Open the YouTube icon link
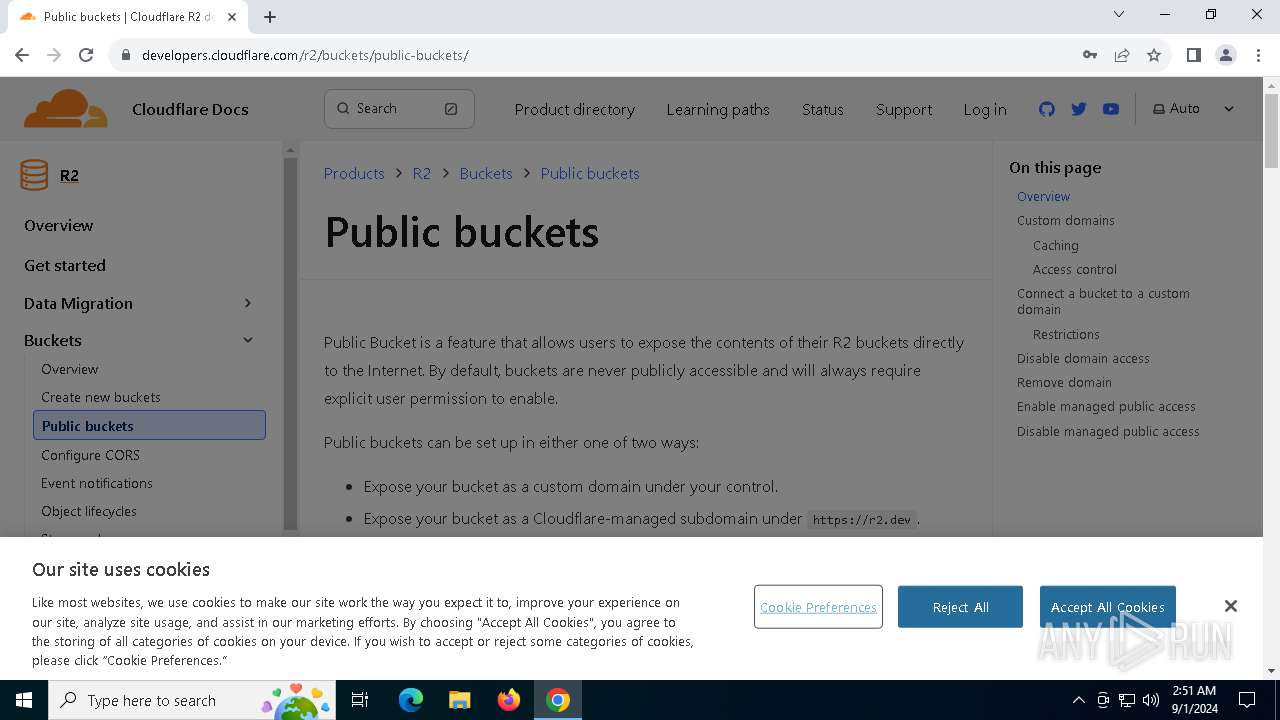This screenshot has height=720, width=1280. 1111,109
